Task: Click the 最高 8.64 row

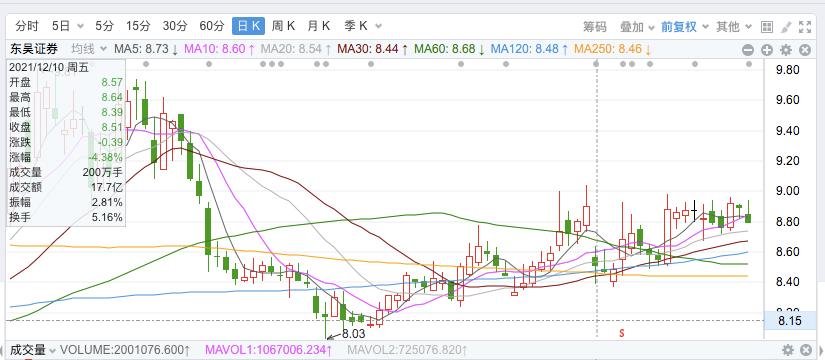Action: pos(66,97)
